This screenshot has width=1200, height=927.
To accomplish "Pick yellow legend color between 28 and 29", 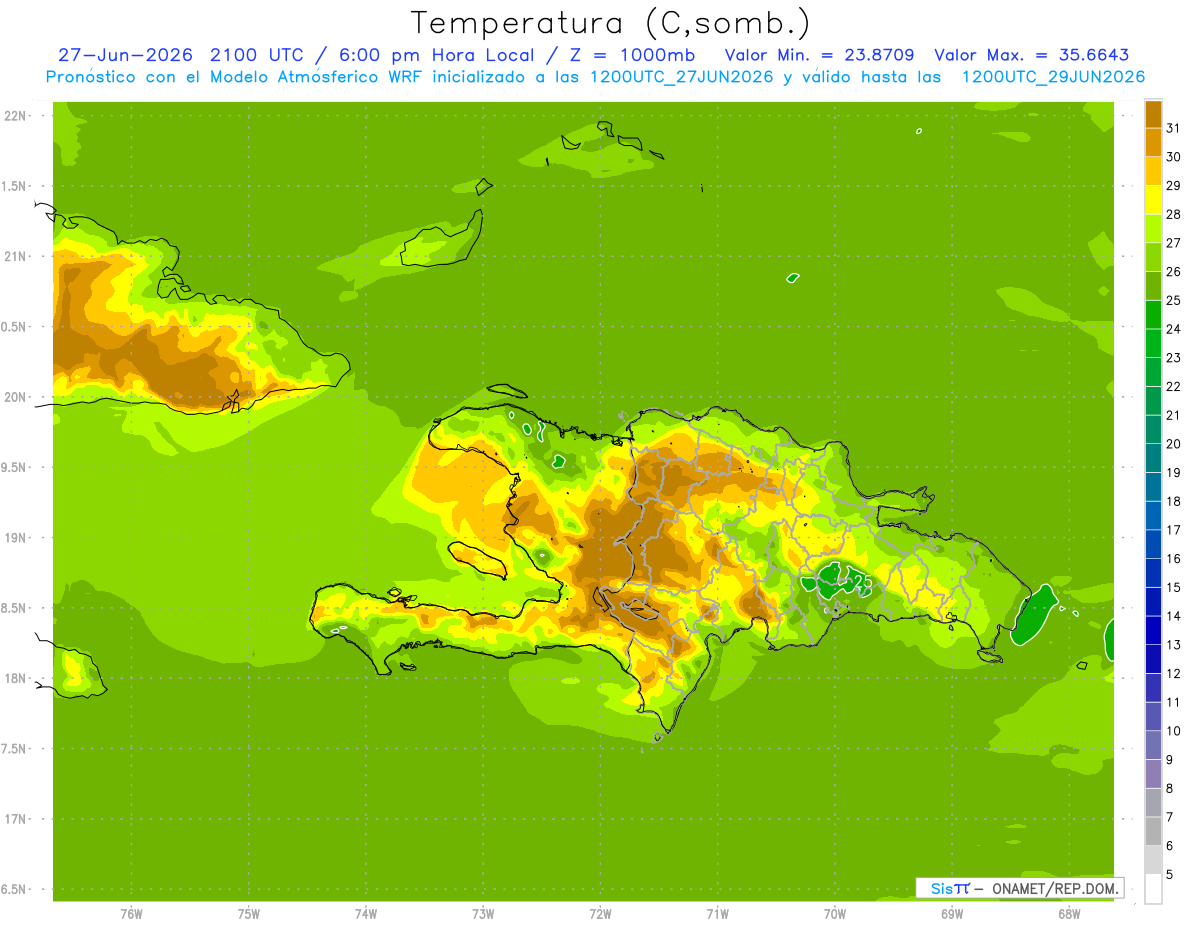I will point(1153,200).
